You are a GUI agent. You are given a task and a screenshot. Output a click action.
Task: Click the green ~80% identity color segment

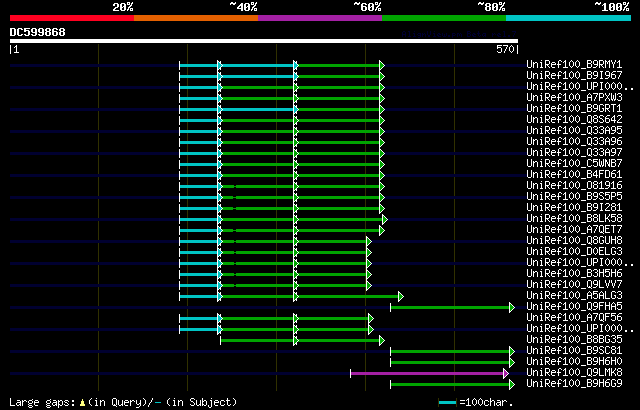point(444,18)
